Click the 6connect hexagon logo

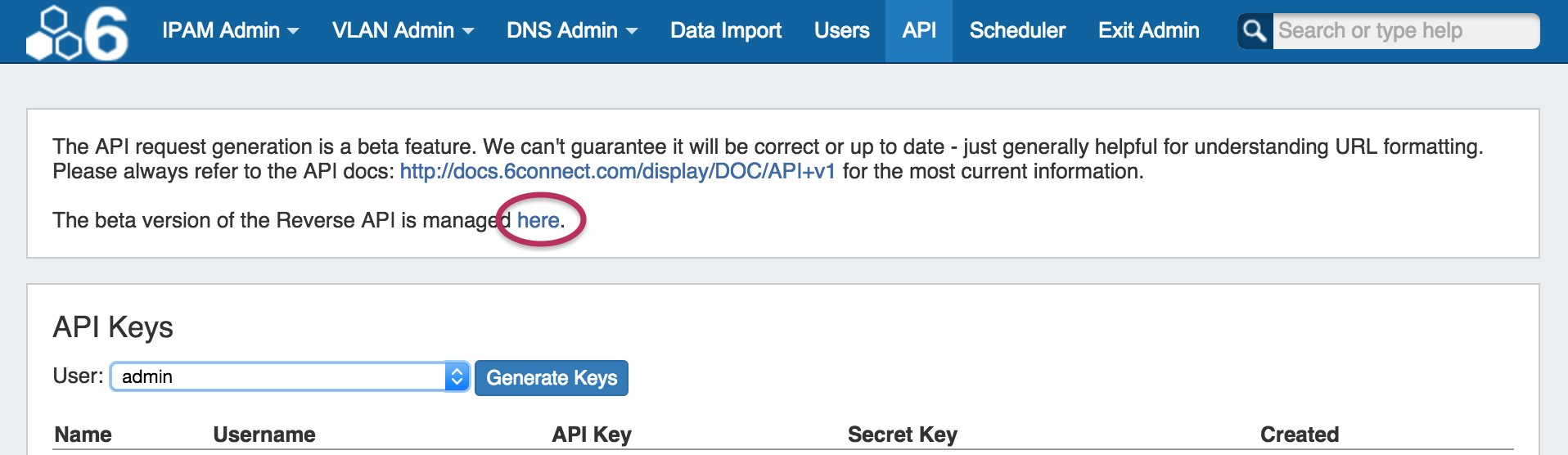(77, 33)
